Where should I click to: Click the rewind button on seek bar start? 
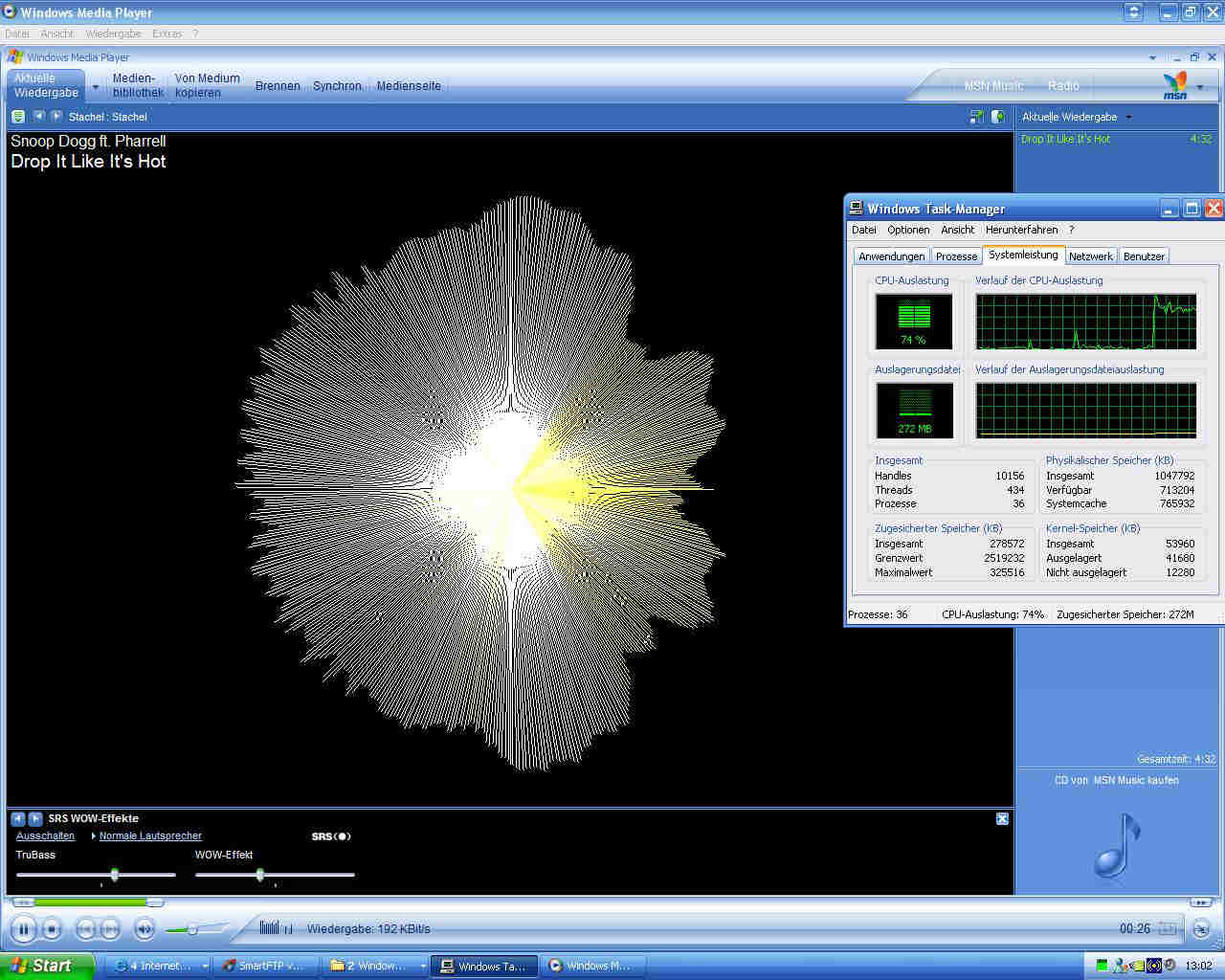point(23,902)
